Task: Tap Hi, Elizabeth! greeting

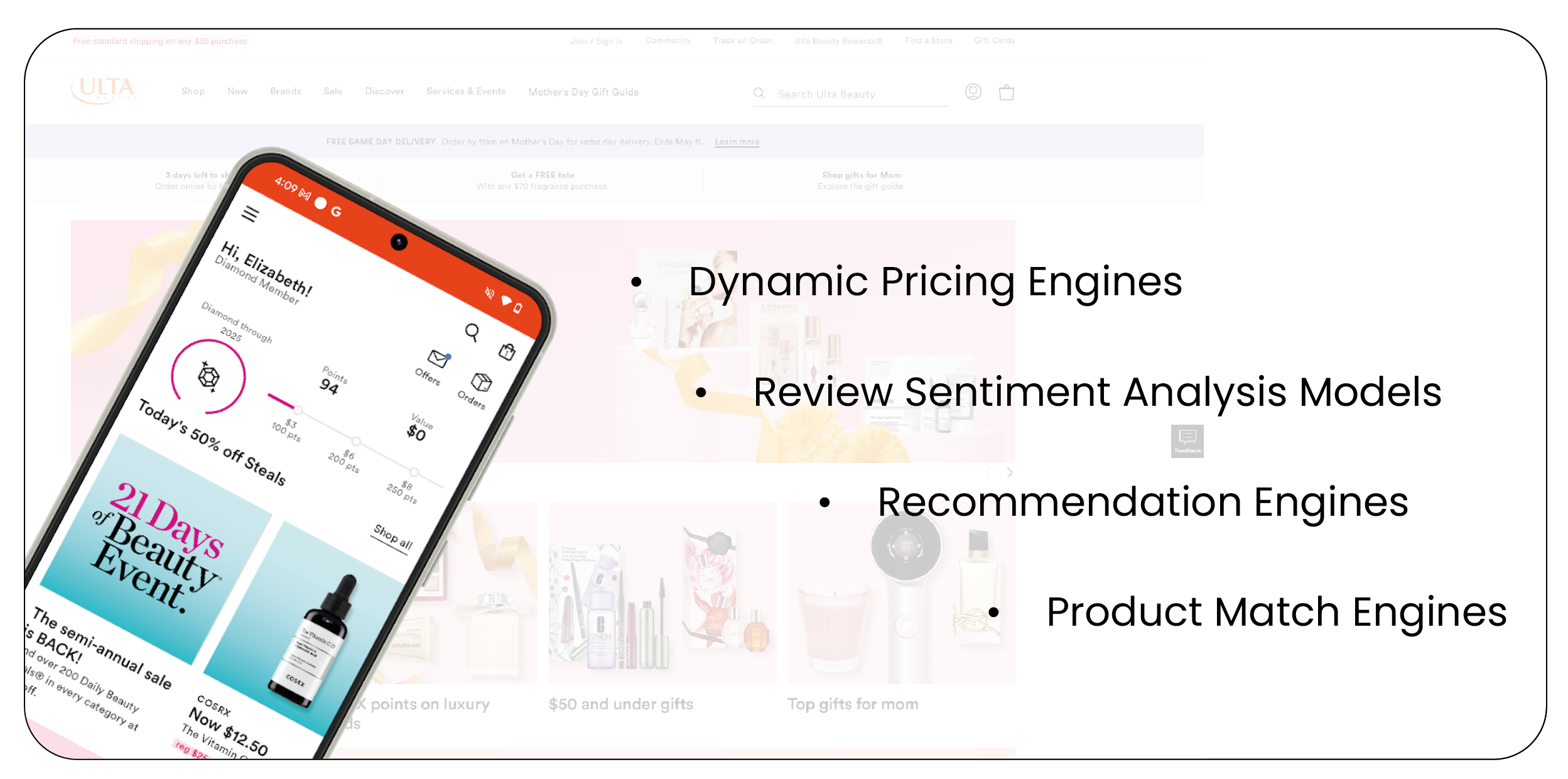Action: pyautogui.click(x=266, y=269)
